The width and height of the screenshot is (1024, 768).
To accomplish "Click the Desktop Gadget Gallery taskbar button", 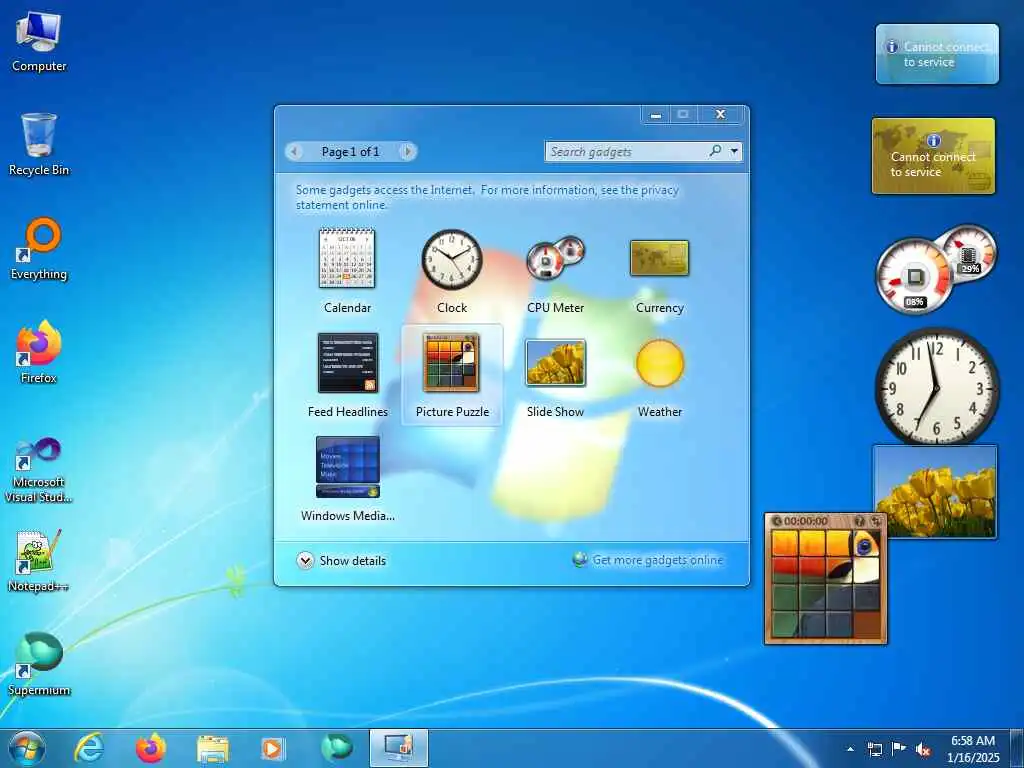I will (x=398, y=748).
